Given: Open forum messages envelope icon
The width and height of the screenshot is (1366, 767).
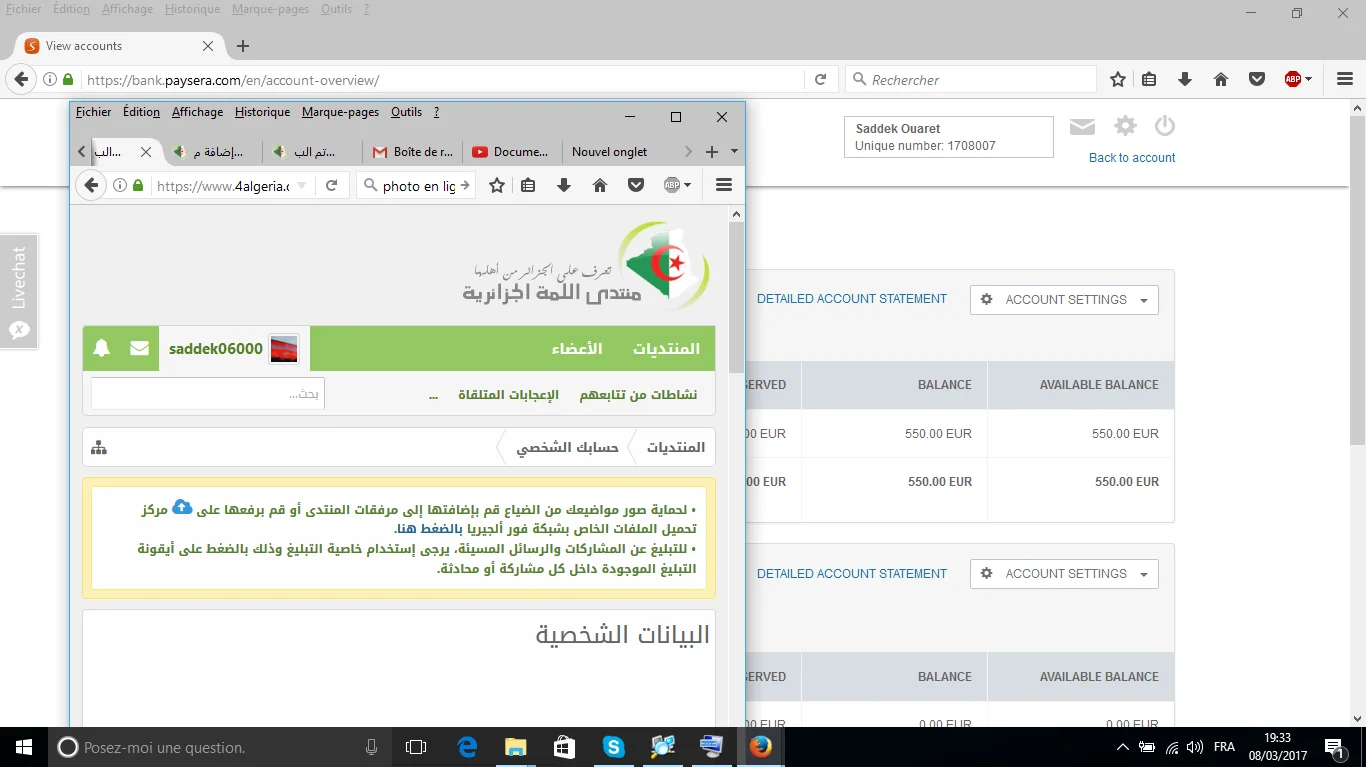Looking at the screenshot, I should coord(139,348).
